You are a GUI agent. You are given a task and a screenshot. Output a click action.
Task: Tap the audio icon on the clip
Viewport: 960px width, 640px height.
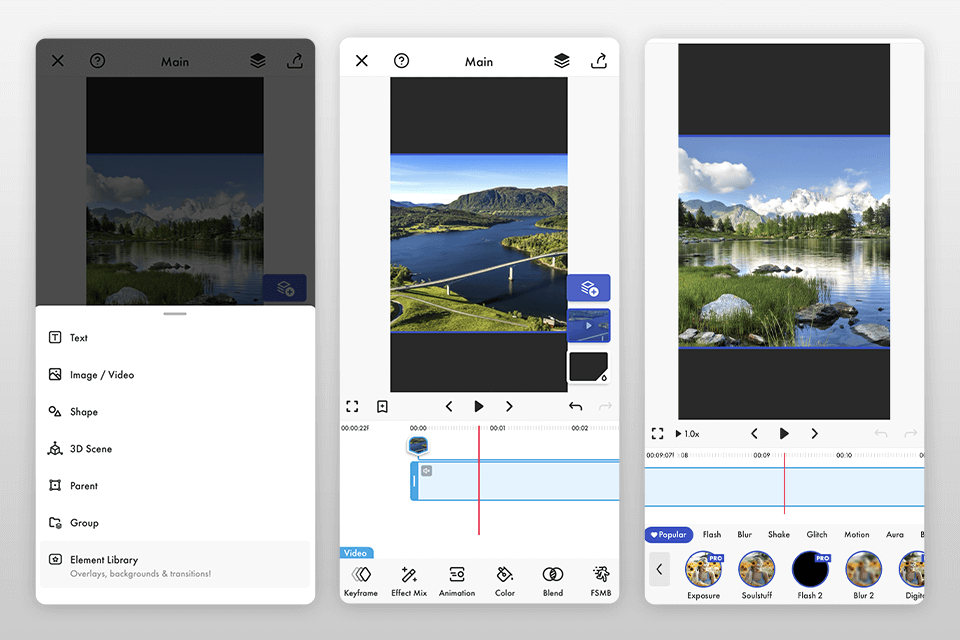(427, 471)
